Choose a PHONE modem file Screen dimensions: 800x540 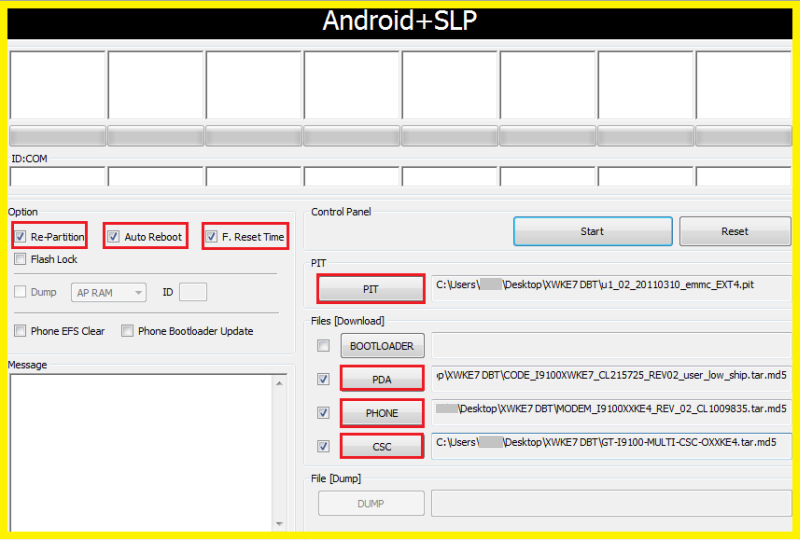382,413
